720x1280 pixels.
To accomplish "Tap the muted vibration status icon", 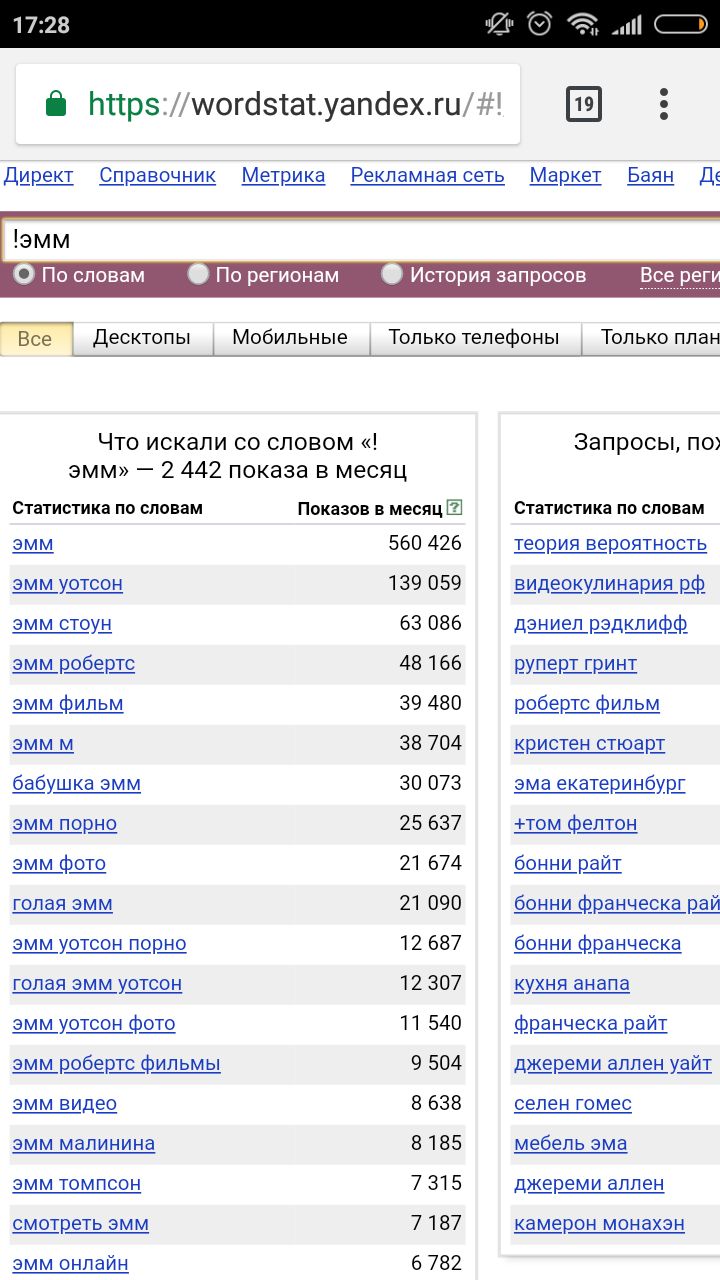I will (x=499, y=24).
